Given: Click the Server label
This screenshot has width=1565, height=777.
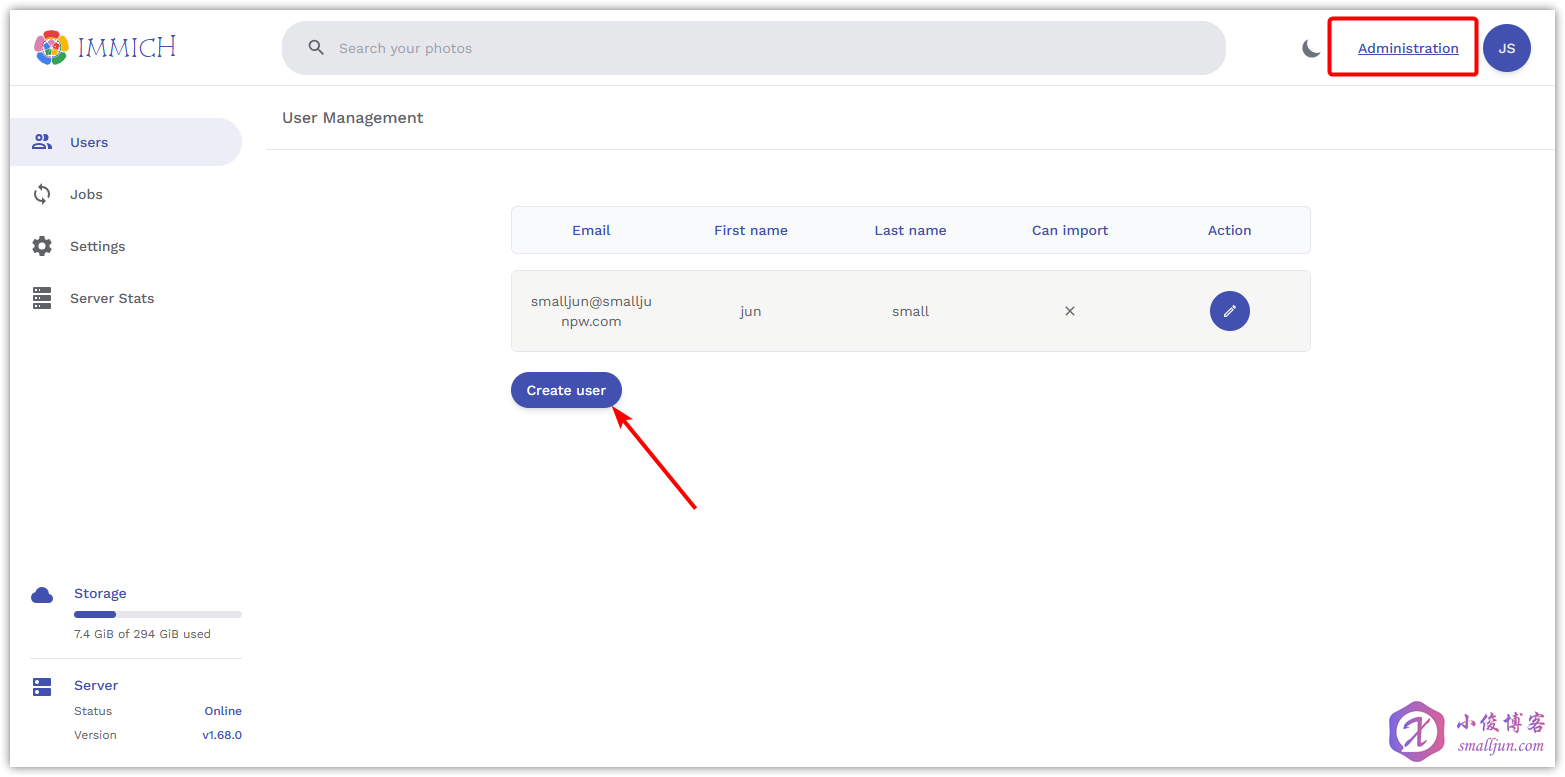Looking at the screenshot, I should (x=96, y=685).
